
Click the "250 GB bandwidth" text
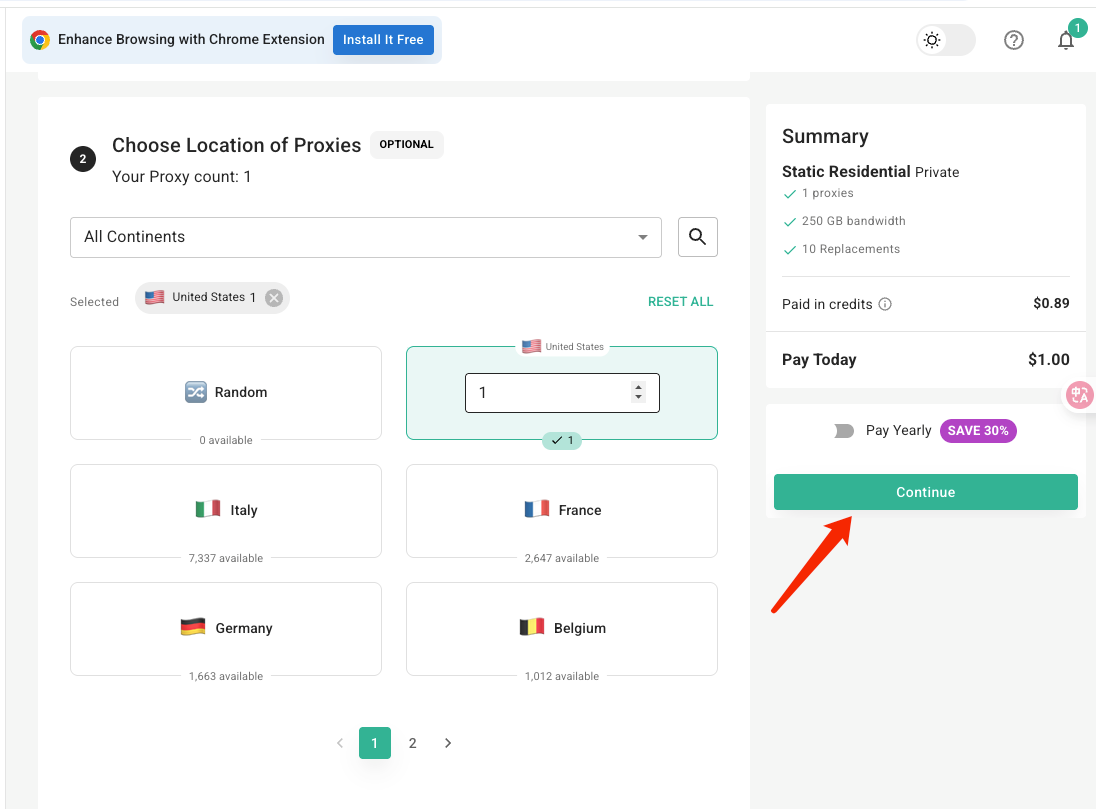click(x=853, y=221)
